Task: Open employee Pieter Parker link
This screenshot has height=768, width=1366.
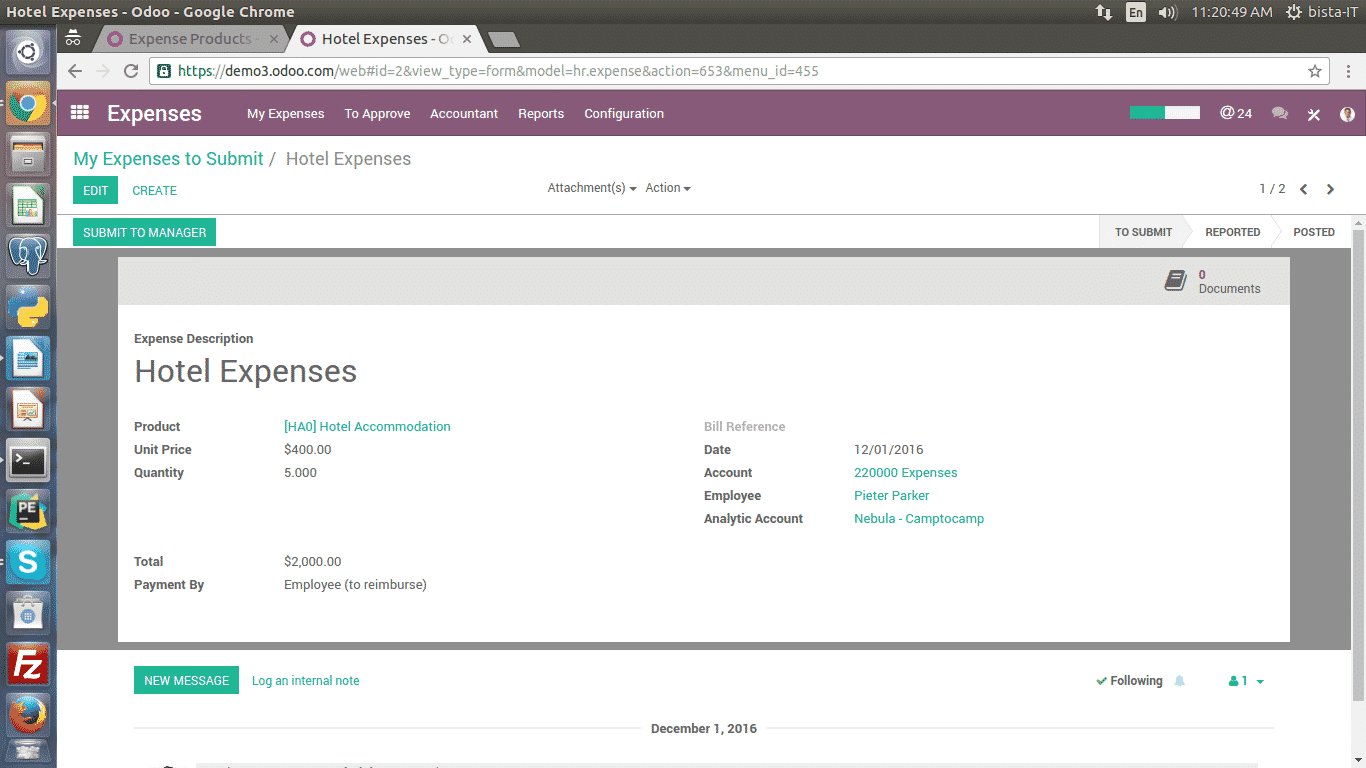Action: tap(891, 496)
